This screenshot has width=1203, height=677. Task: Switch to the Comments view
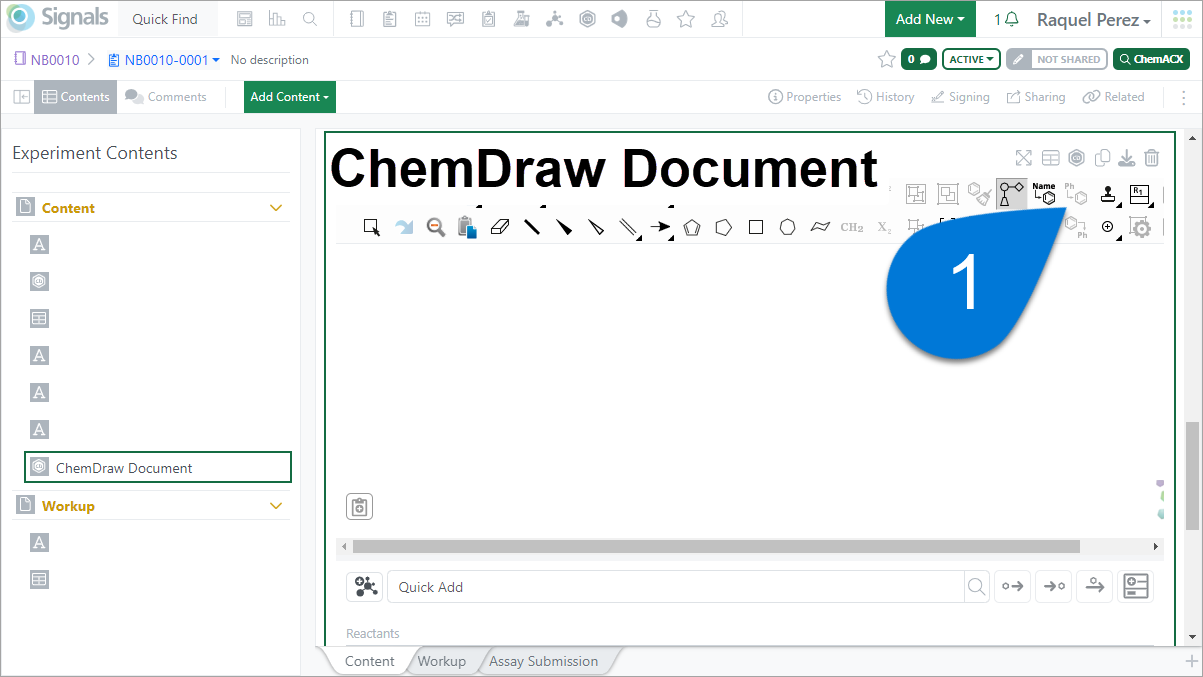(x=166, y=97)
